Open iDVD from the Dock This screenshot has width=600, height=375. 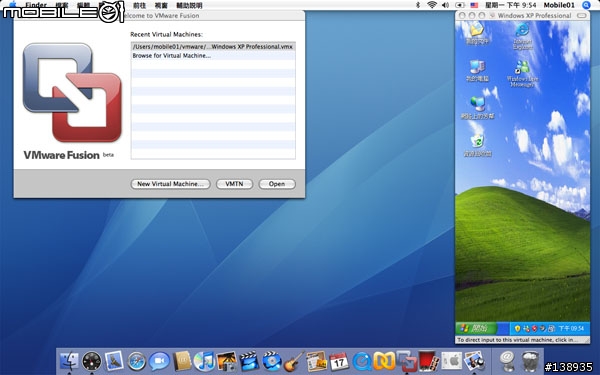[272, 361]
